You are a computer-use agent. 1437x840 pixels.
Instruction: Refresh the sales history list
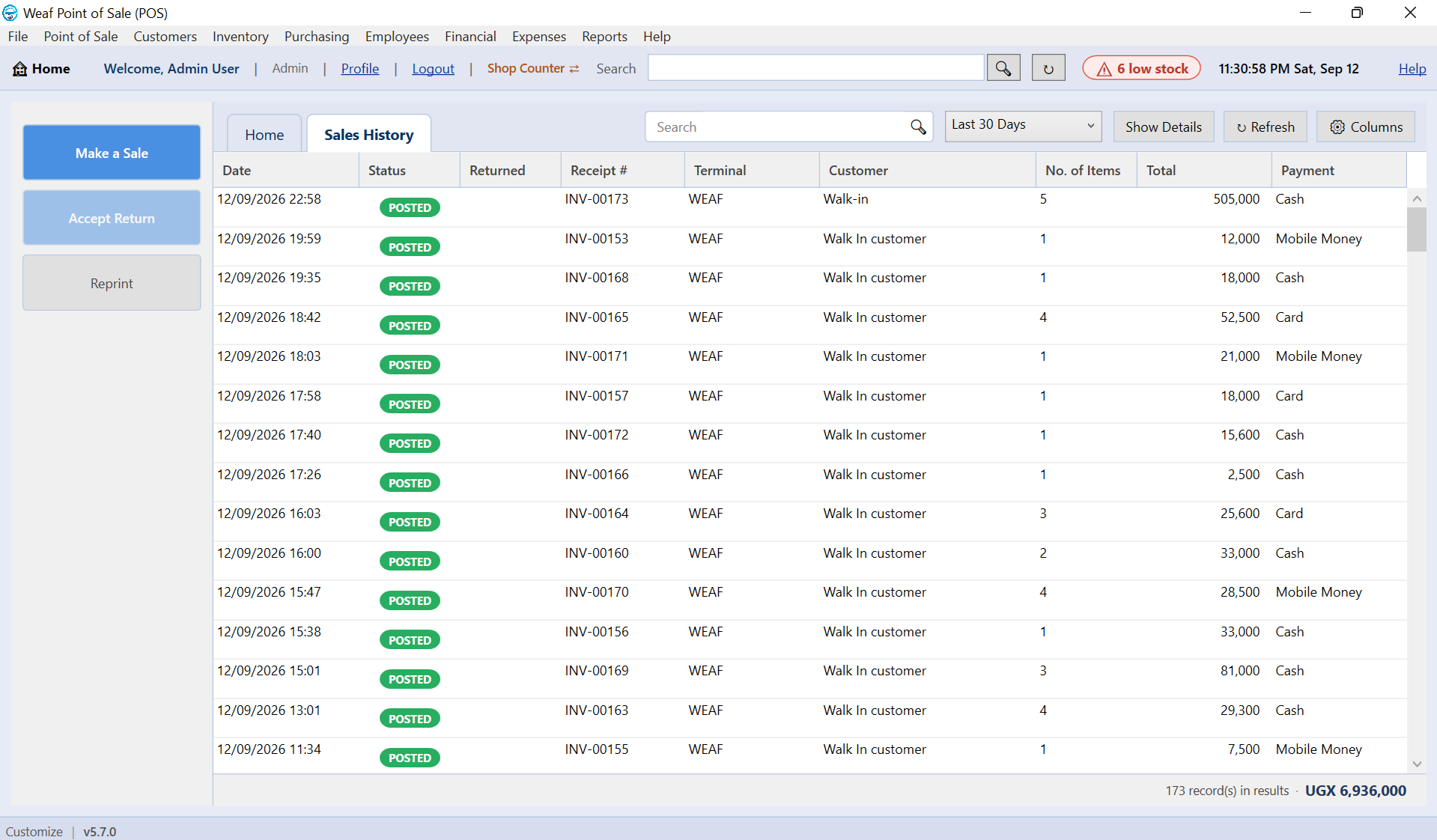coord(1265,127)
